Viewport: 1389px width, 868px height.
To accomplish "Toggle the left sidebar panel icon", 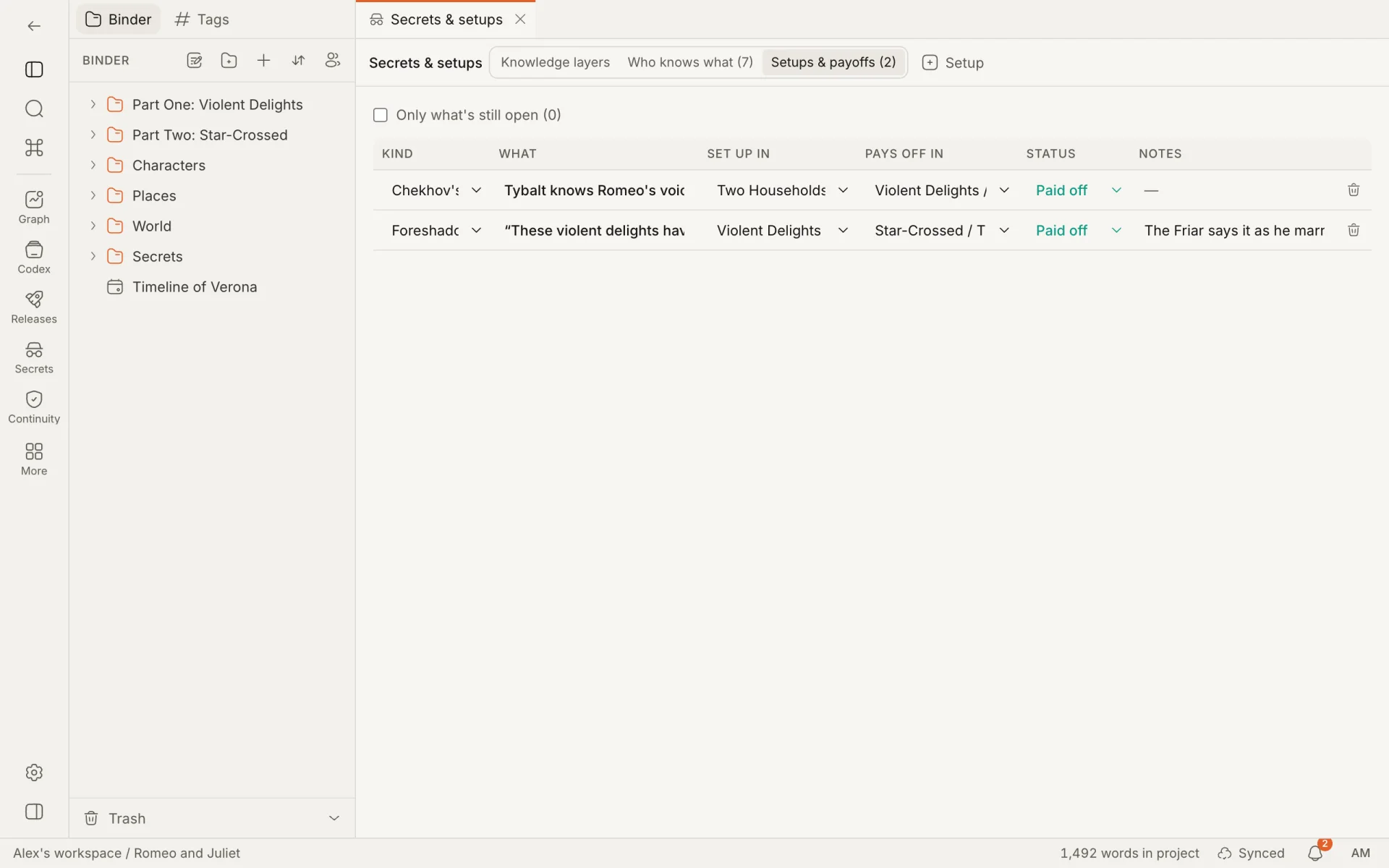I will tap(34, 69).
